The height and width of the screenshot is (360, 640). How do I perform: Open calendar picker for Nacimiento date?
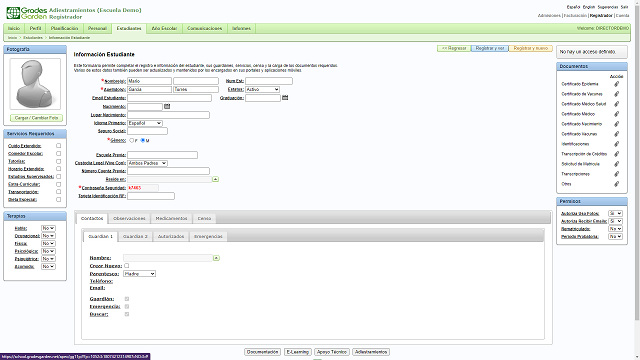pyautogui.click(x=167, y=106)
